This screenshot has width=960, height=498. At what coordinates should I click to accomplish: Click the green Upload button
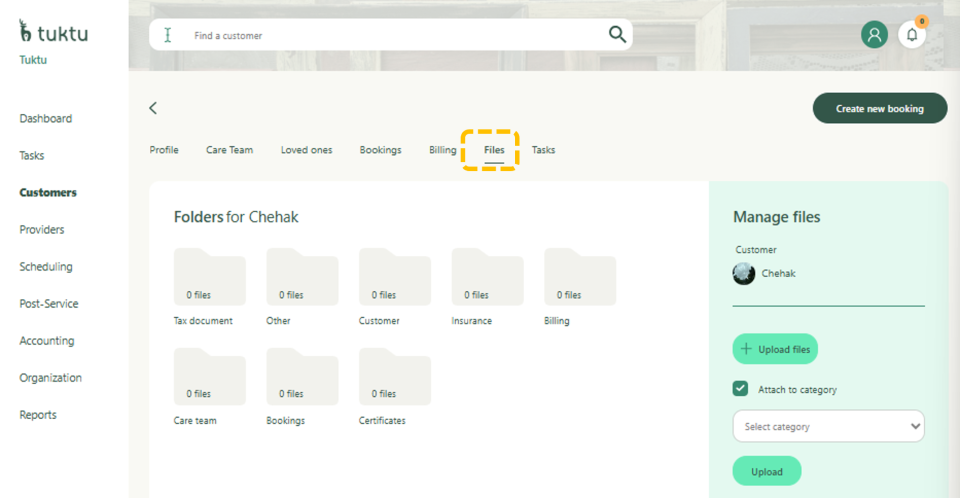point(767,471)
